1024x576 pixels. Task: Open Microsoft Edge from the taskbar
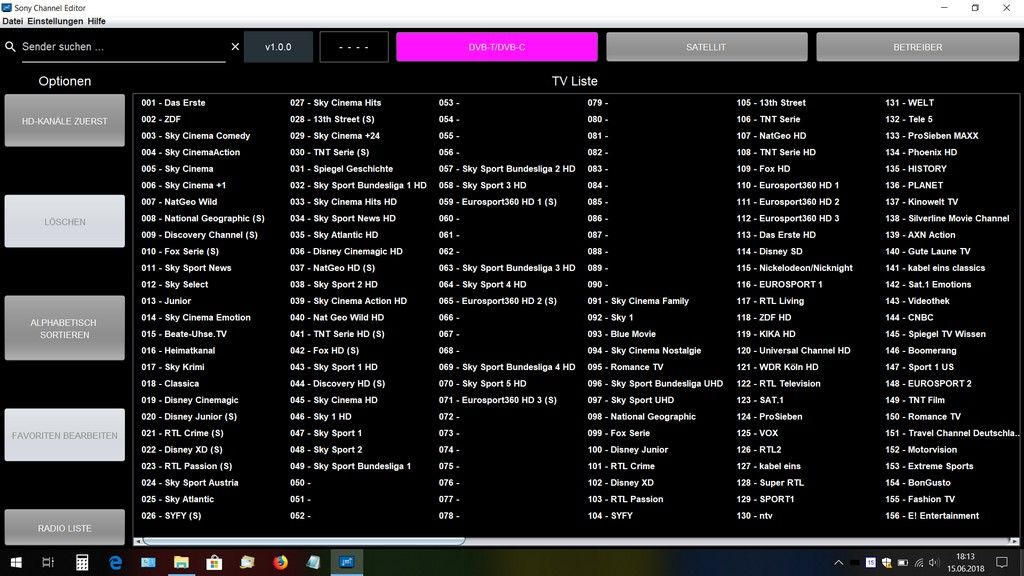pos(115,562)
